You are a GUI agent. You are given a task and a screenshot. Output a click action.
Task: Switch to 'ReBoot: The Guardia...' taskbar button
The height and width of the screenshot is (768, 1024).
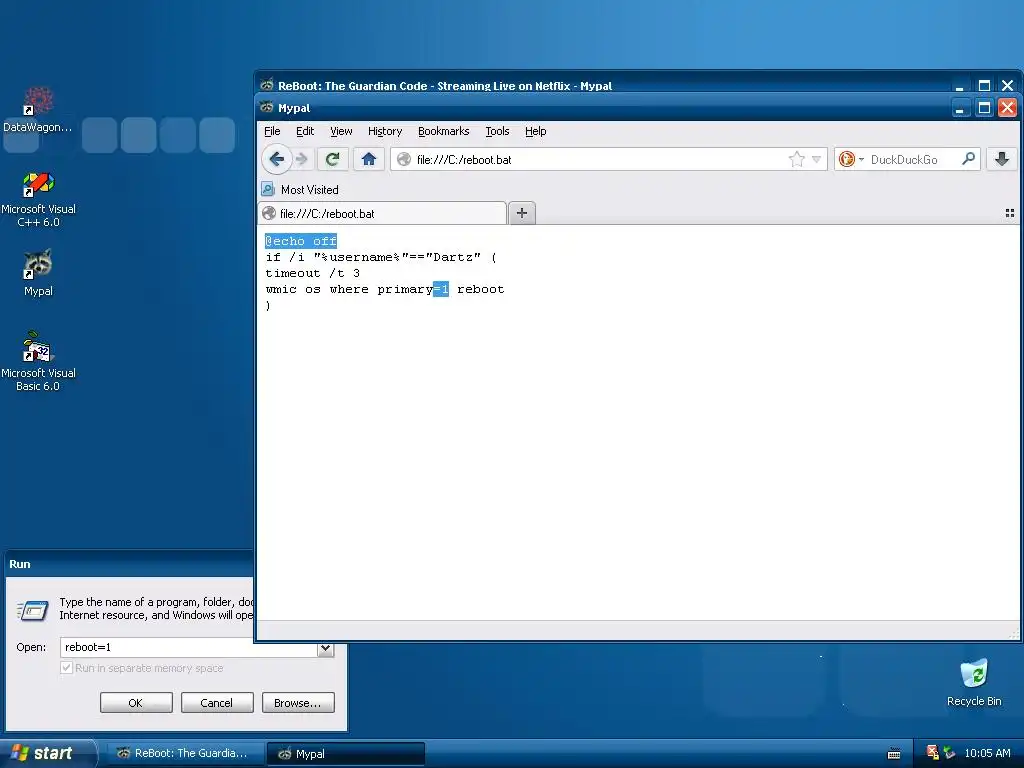184,754
